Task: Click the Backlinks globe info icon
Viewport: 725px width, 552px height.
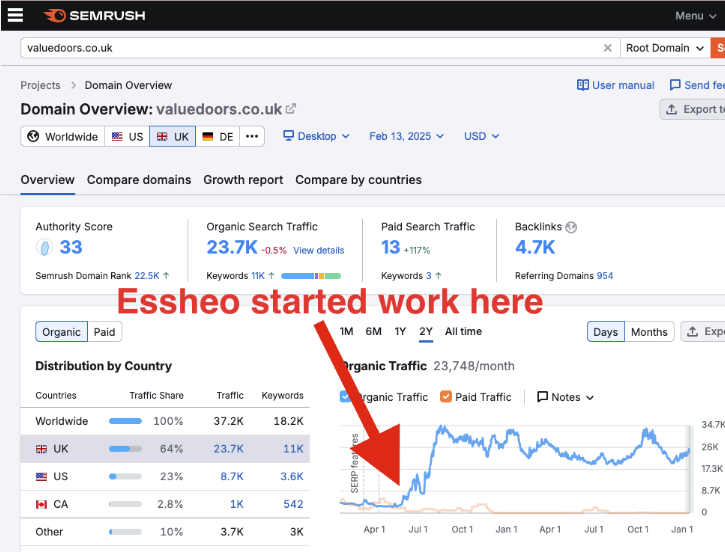Action: point(571,227)
